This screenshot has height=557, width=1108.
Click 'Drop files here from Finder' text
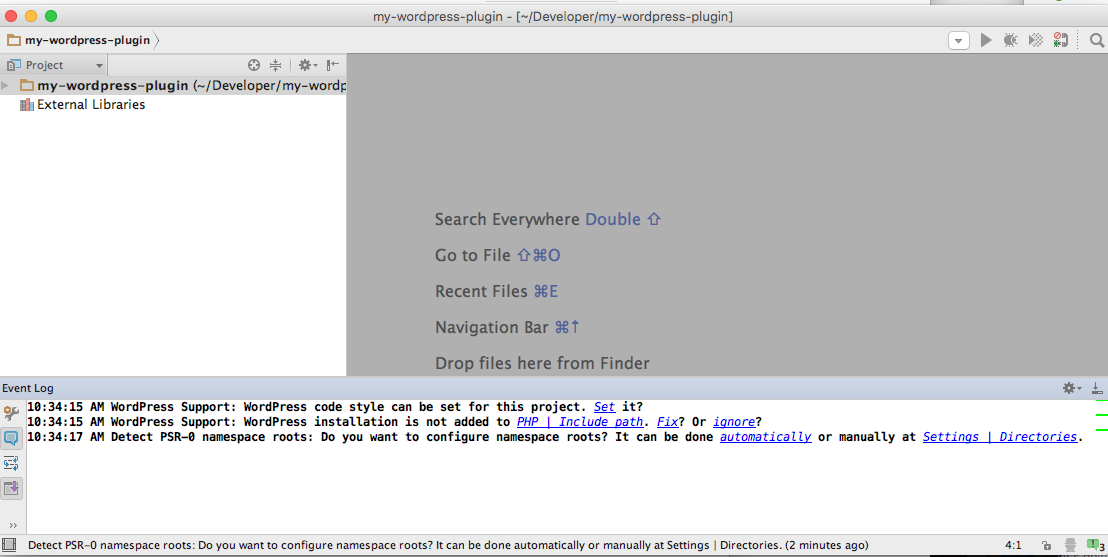[542, 363]
